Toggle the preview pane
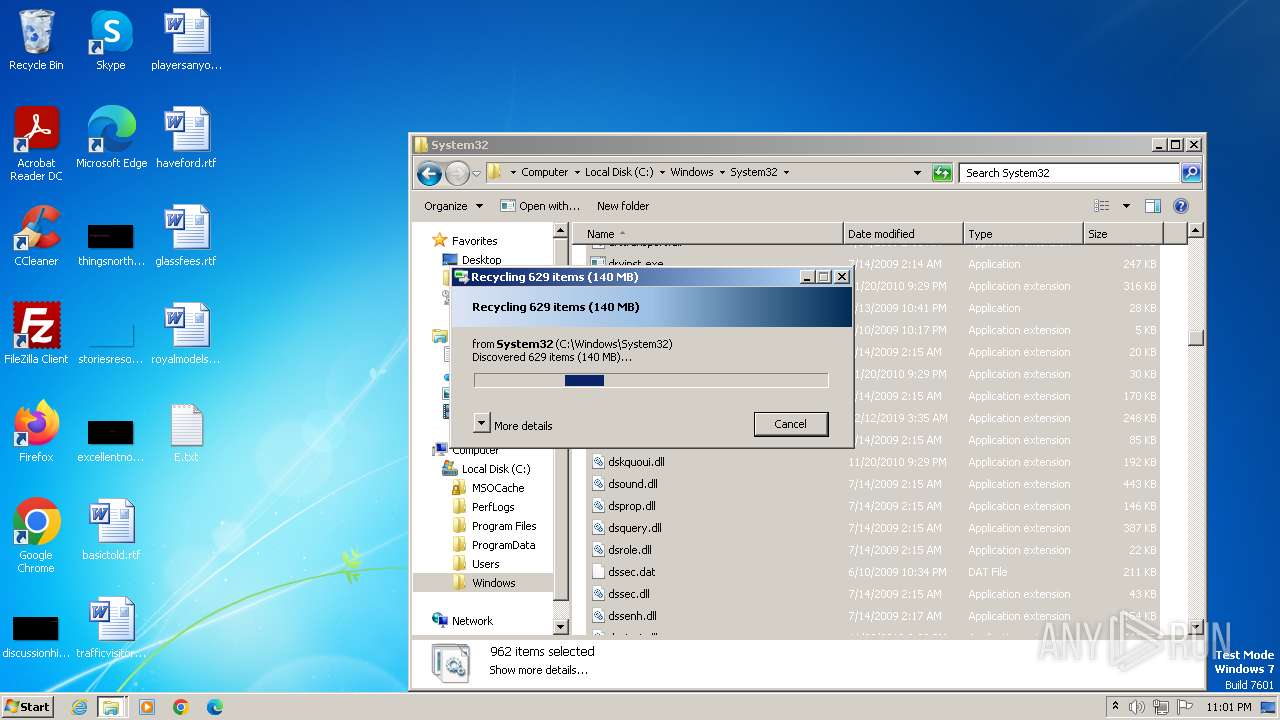 coord(1153,206)
